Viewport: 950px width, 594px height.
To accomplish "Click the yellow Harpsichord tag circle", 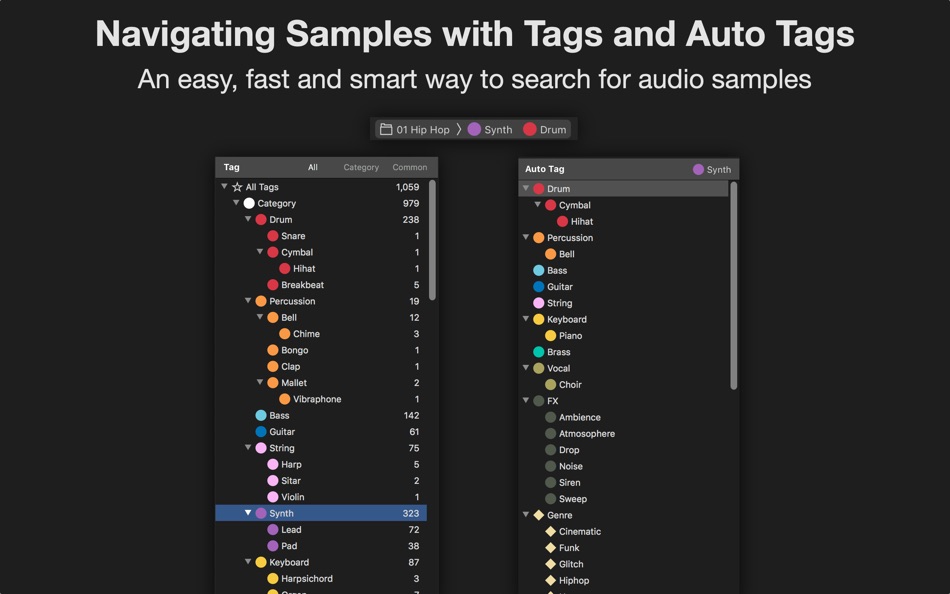I will pyautogui.click(x=273, y=579).
